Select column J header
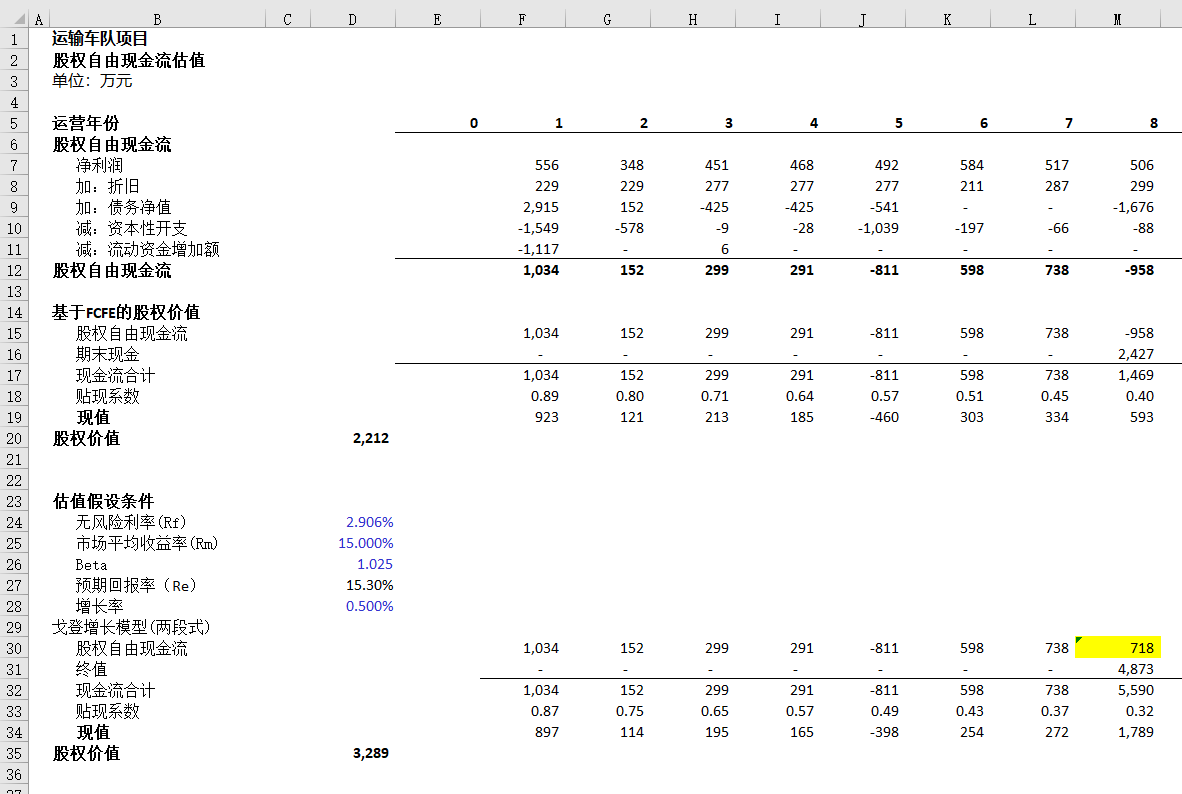1182x794 pixels. 862,20
